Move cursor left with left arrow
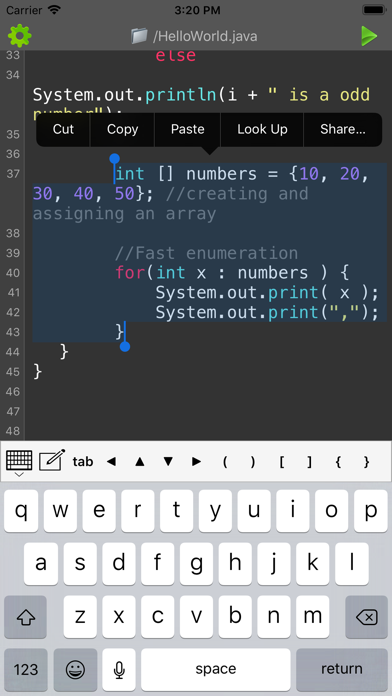Viewport: 392px width, 696px height. point(111,462)
